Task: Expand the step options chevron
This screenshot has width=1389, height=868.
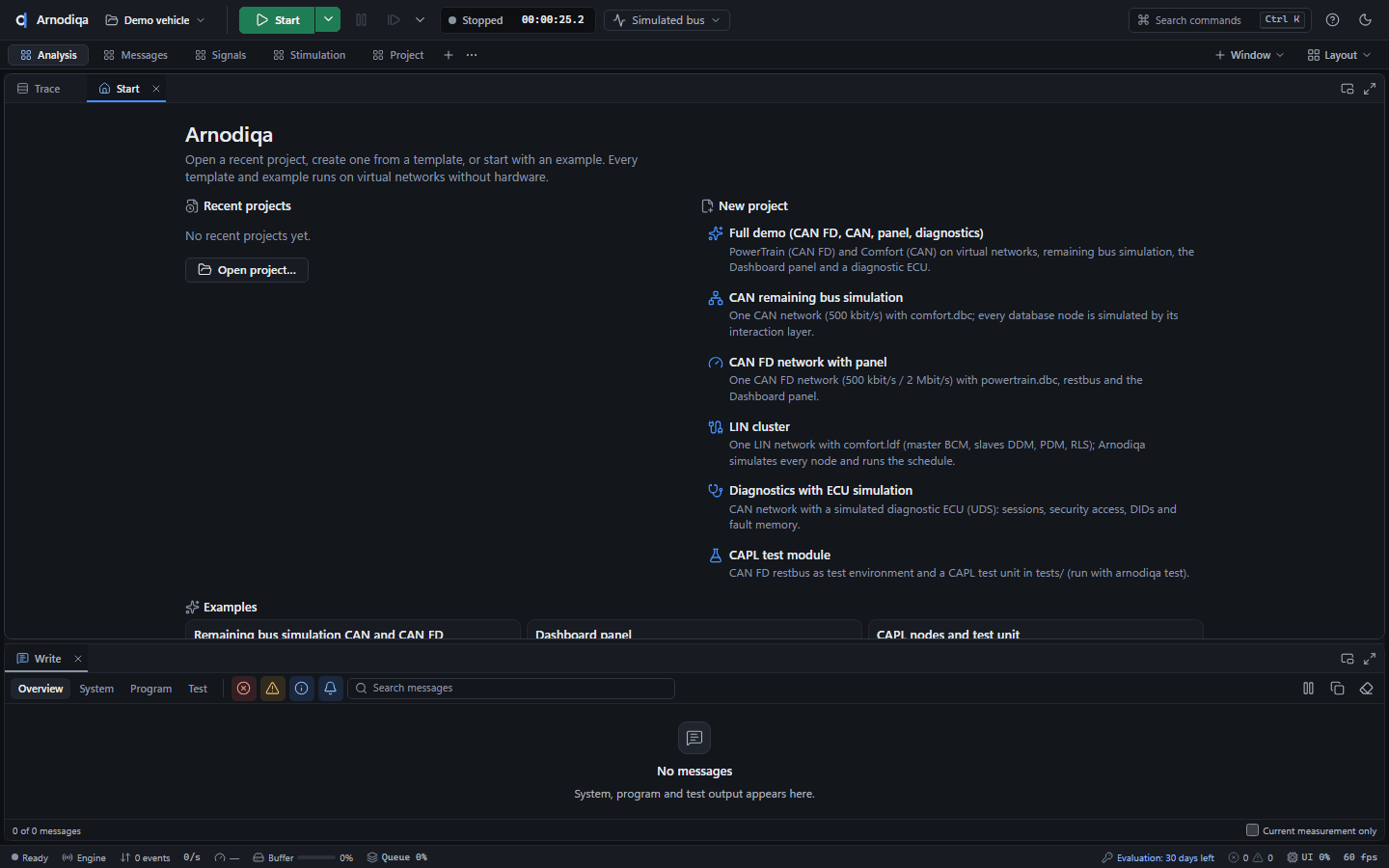Action: 420,20
